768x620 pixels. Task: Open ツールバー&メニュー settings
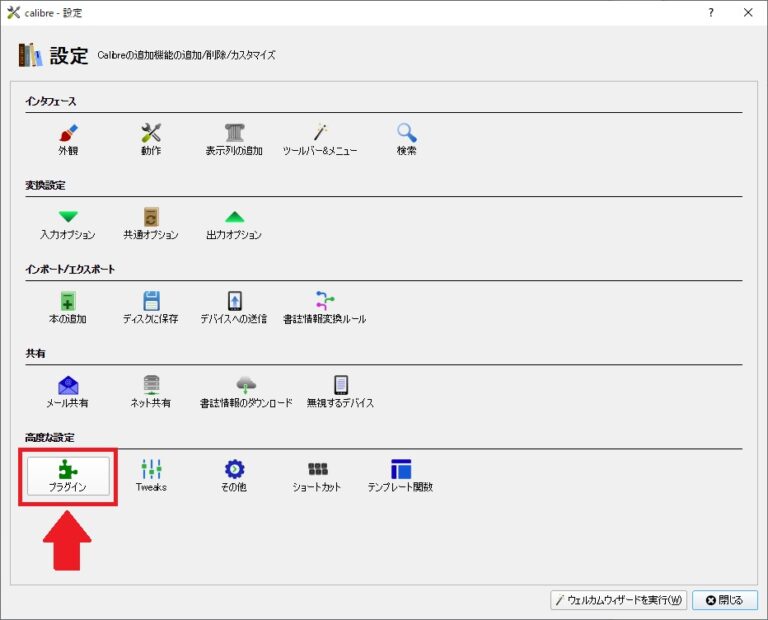pyautogui.click(x=320, y=140)
